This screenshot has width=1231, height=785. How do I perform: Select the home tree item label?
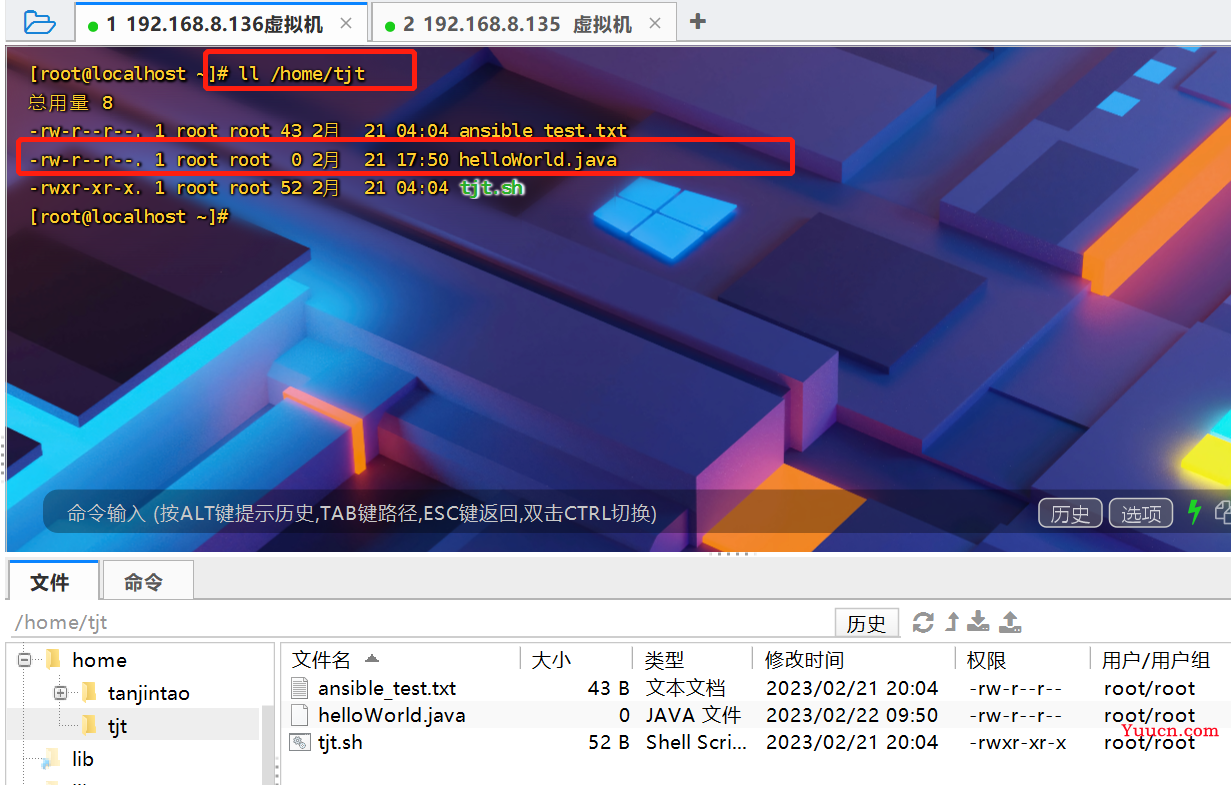tap(99, 660)
